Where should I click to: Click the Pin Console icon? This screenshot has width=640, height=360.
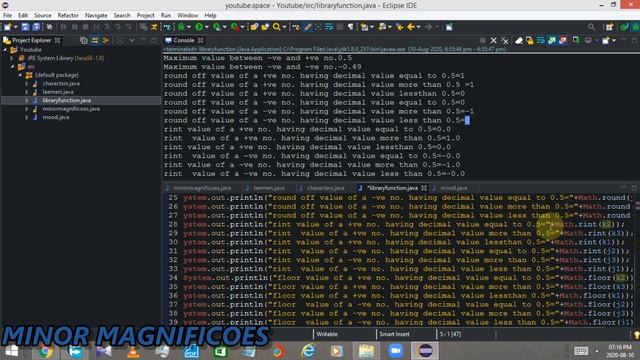576,40
